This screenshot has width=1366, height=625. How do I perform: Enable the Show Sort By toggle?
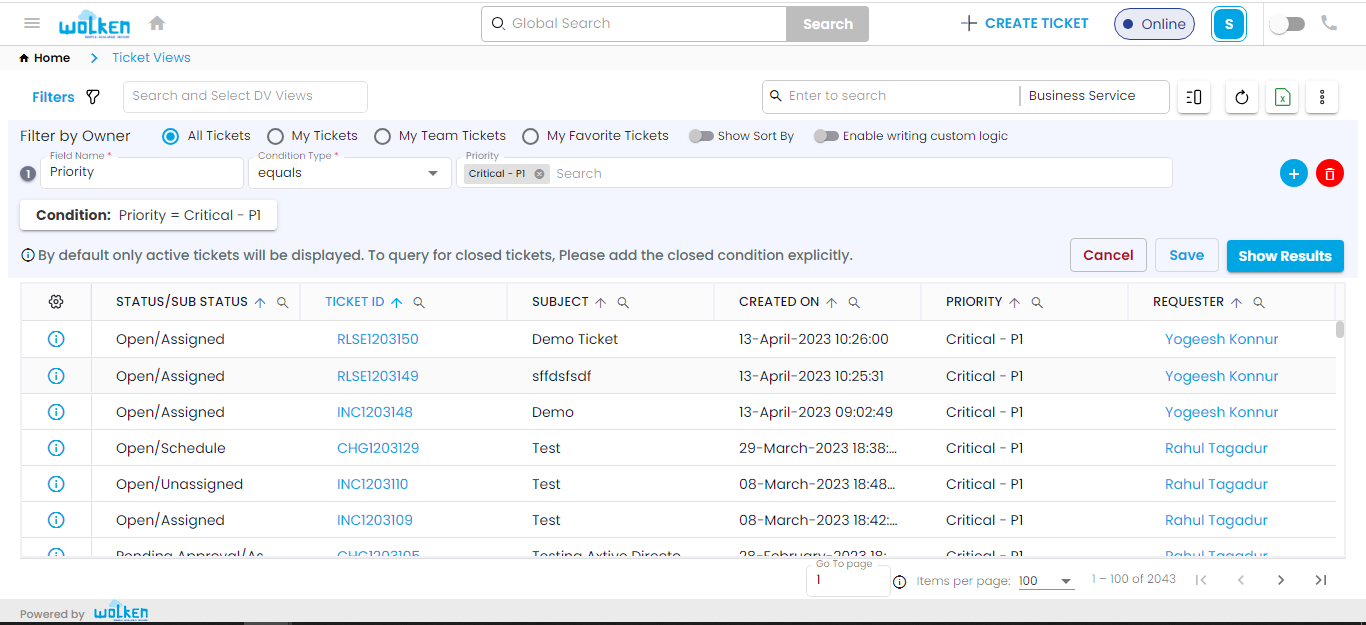coord(703,135)
